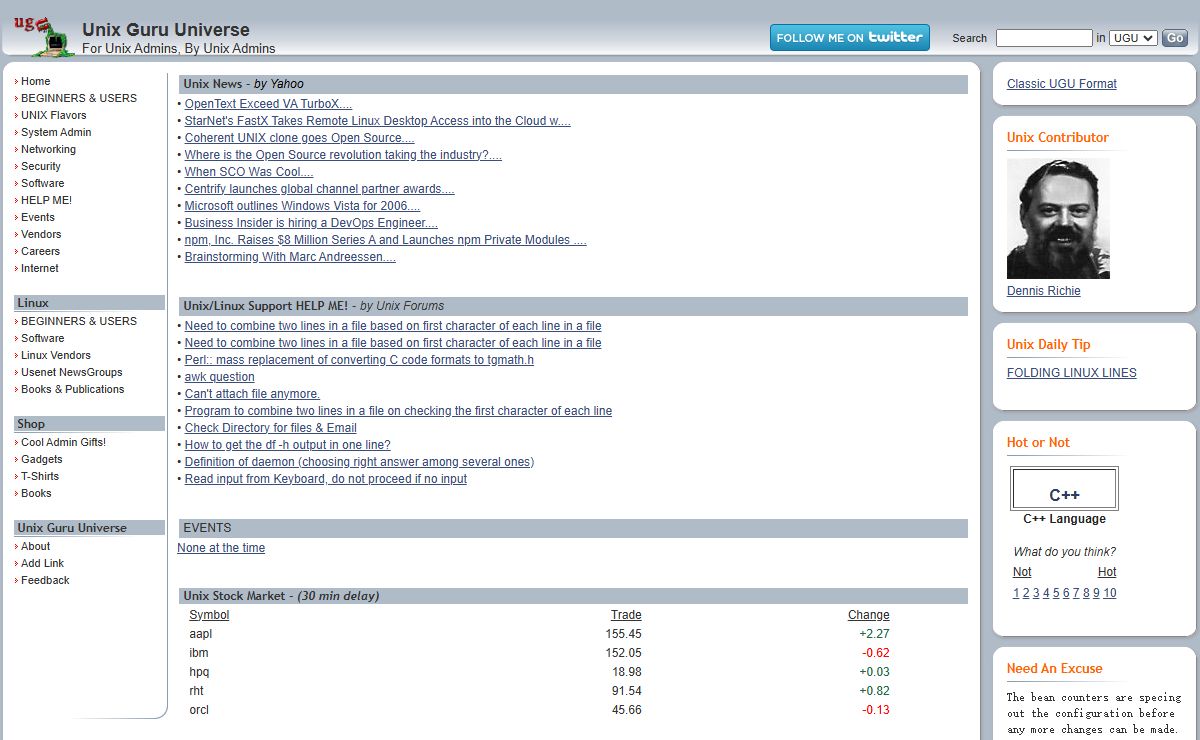
Task: Open Usenet NewsGroups link
Action: (x=72, y=372)
